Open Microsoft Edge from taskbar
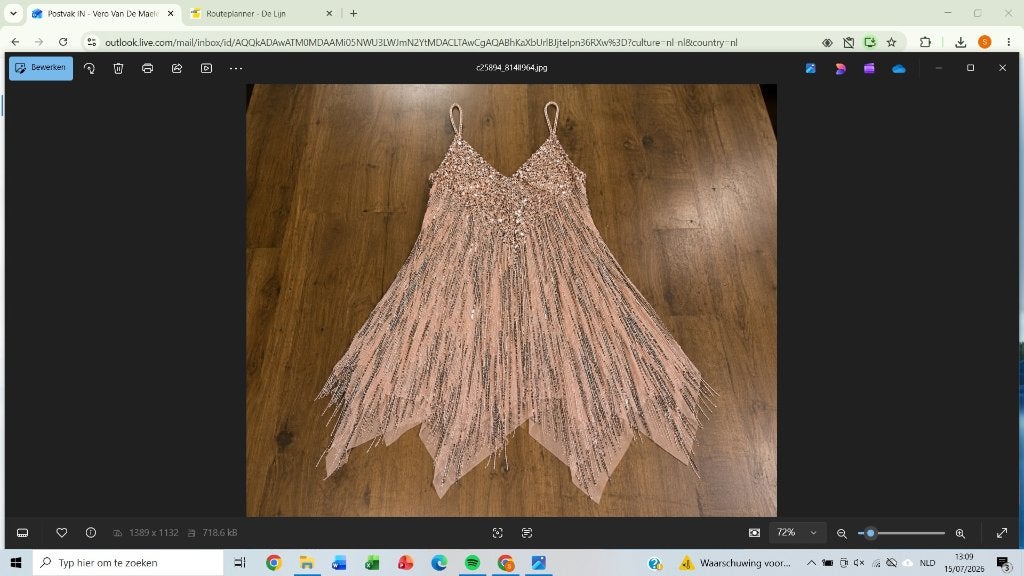The width and height of the screenshot is (1024, 576). pos(439,562)
